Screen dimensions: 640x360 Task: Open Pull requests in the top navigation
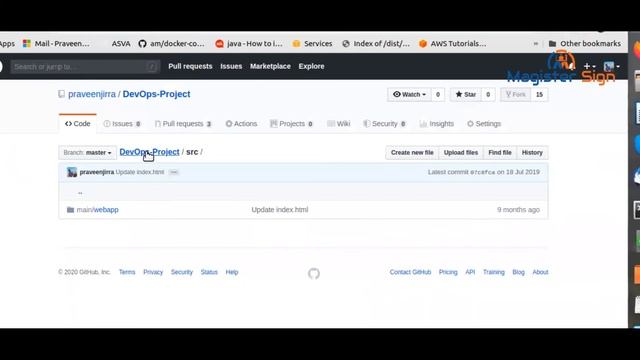click(190, 66)
